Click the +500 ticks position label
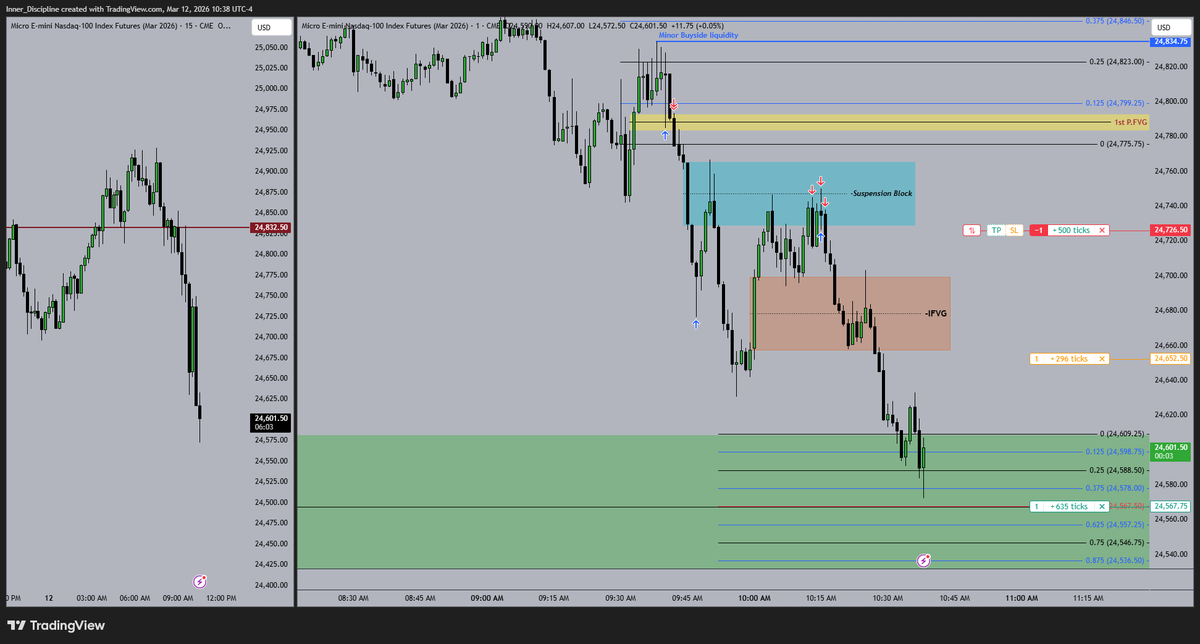The height and width of the screenshot is (644, 1200). point(1072,230)
